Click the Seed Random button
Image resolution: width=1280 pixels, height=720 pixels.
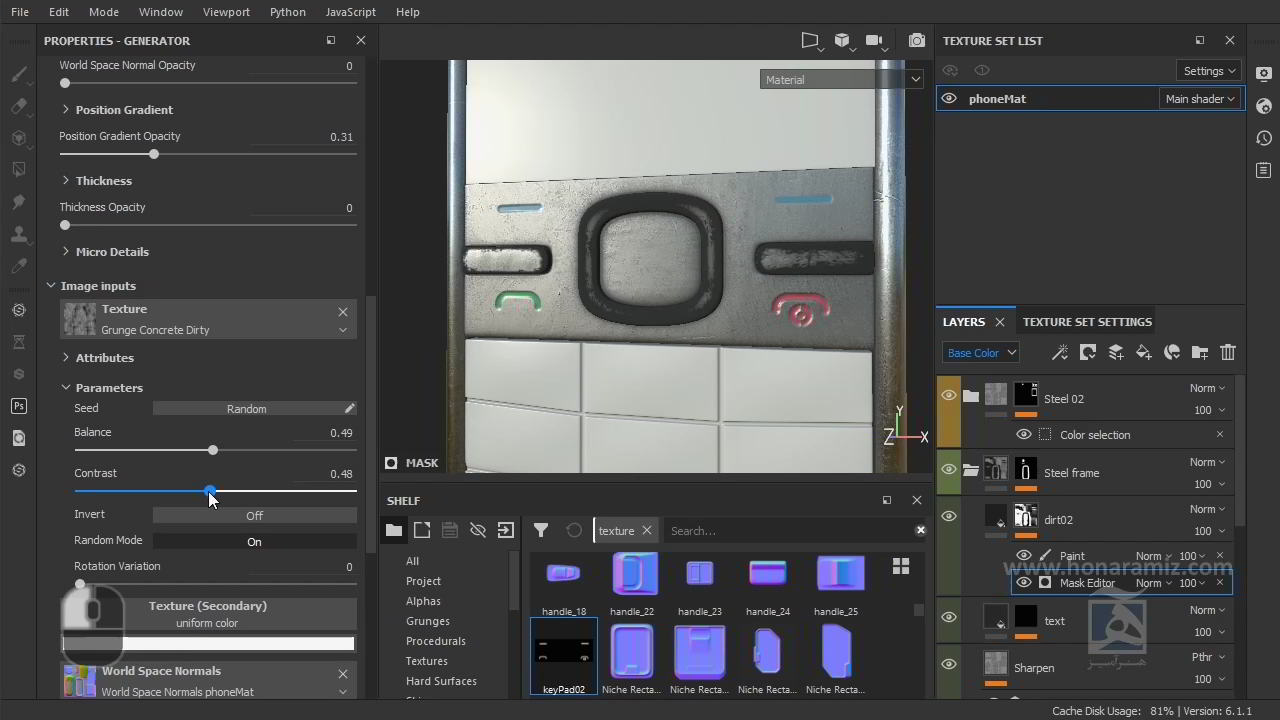pyautogui.click(x=246, y=408)
